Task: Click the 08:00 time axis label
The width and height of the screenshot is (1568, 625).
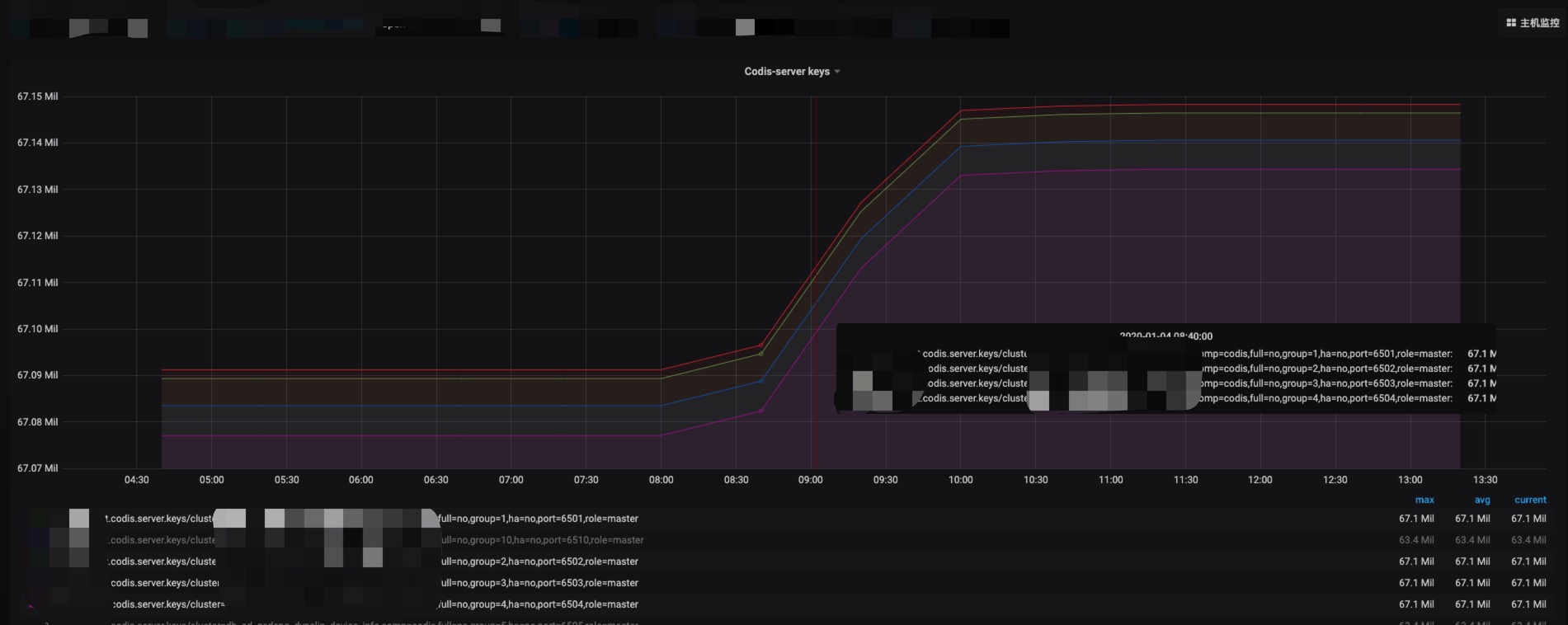Action: (x=661, y=480)
